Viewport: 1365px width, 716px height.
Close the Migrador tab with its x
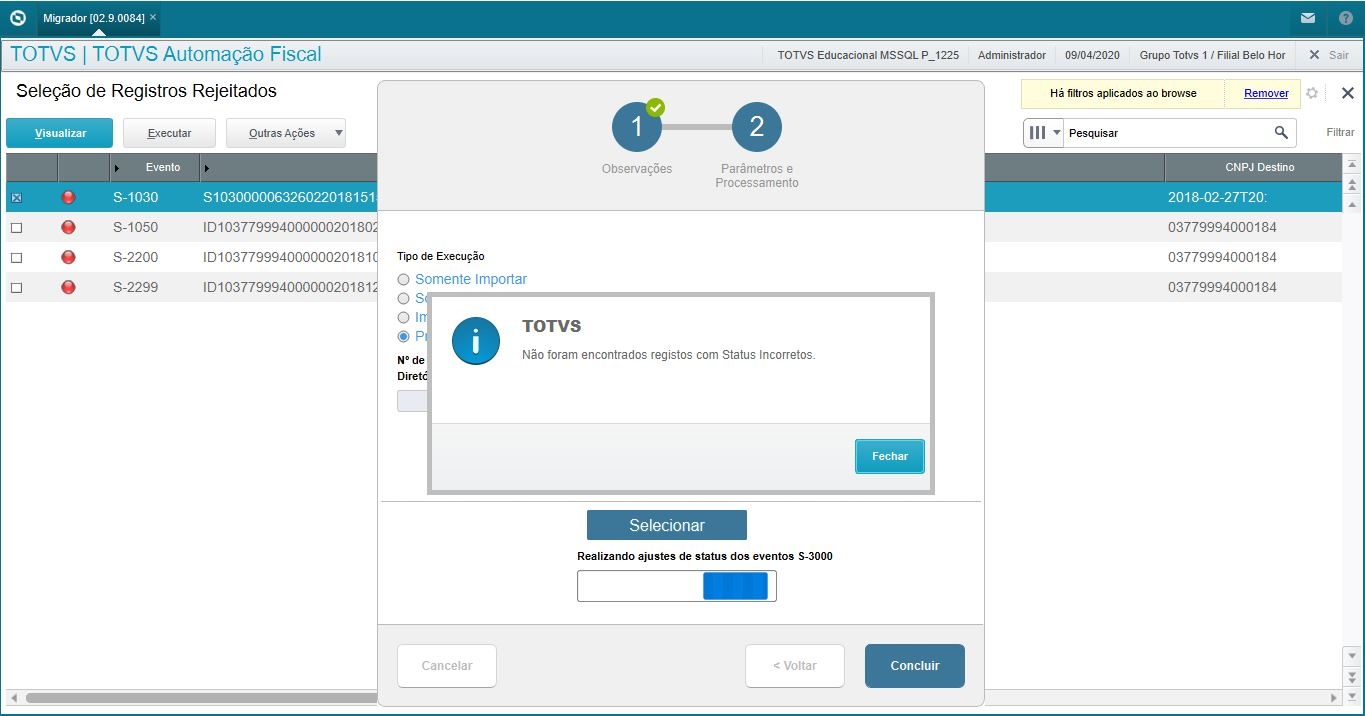pyautogui.click(x=153, y=18)
